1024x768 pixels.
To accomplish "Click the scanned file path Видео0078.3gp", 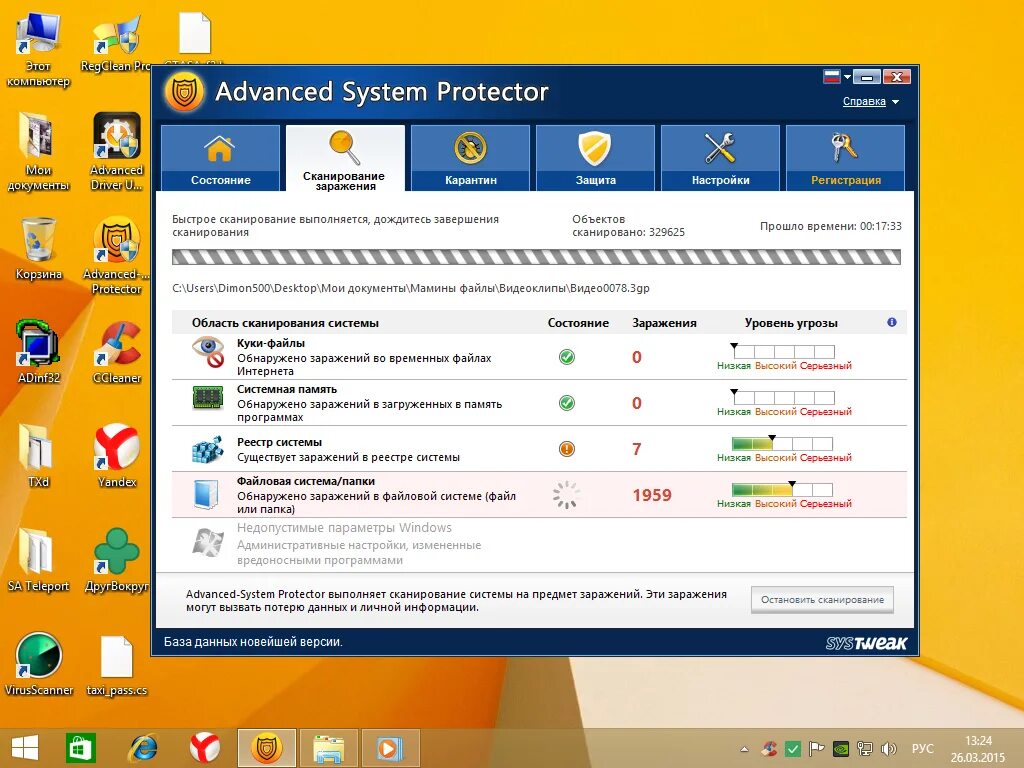I will pyautogui.click(x=411, y=288).
